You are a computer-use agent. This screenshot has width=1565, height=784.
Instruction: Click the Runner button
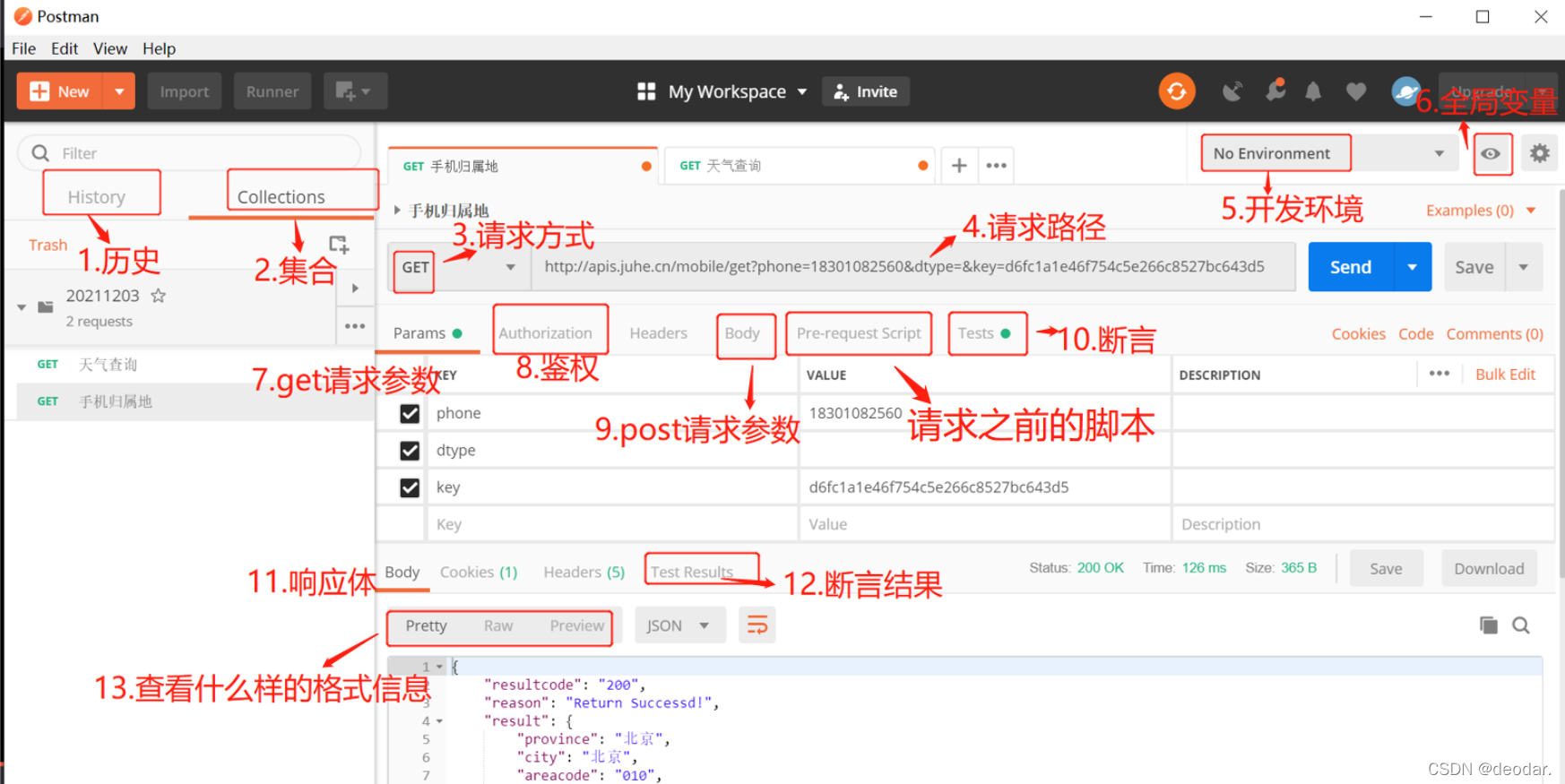272,91
